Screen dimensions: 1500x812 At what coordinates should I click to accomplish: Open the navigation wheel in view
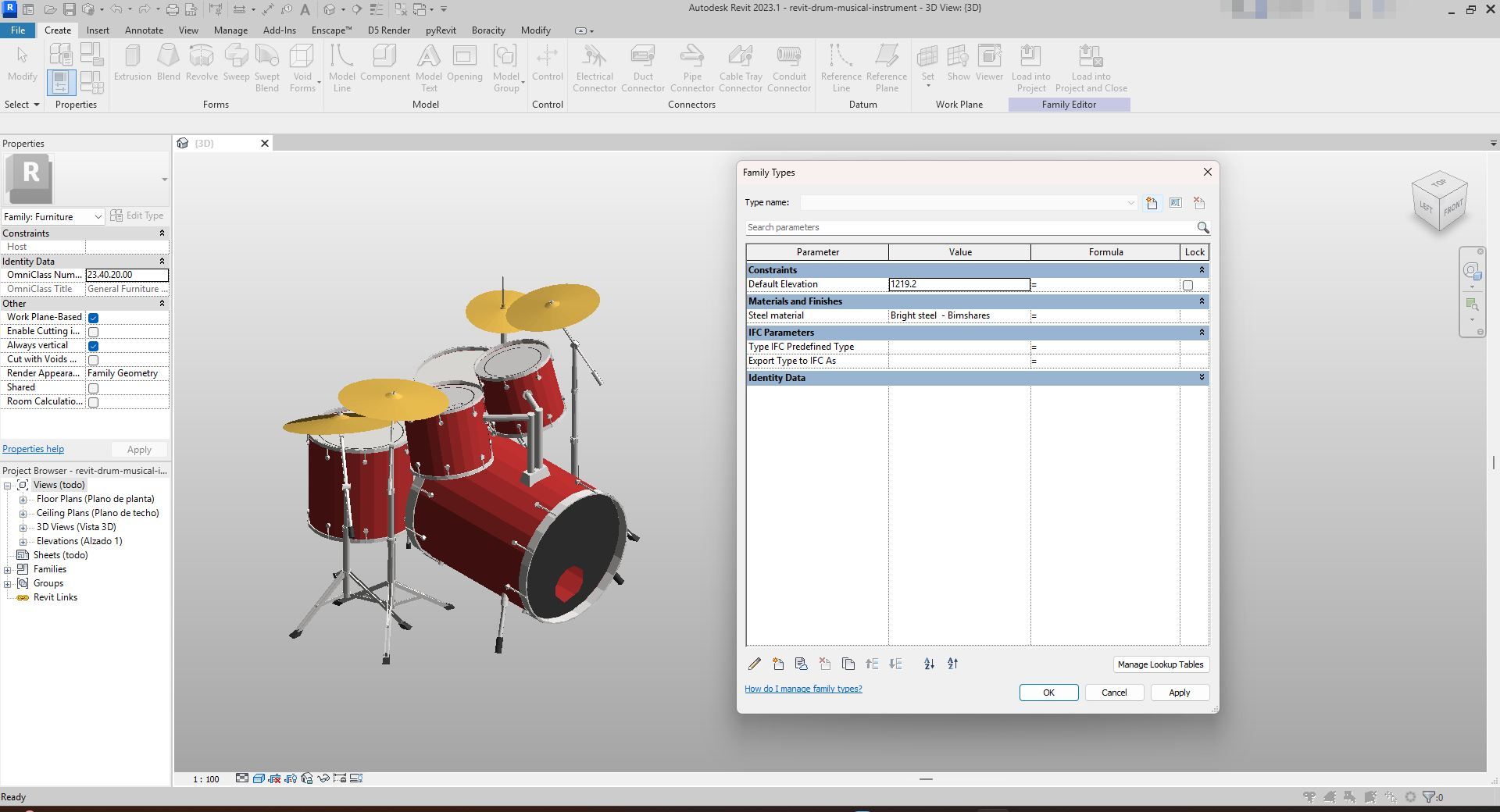(x=1472, y=272)
